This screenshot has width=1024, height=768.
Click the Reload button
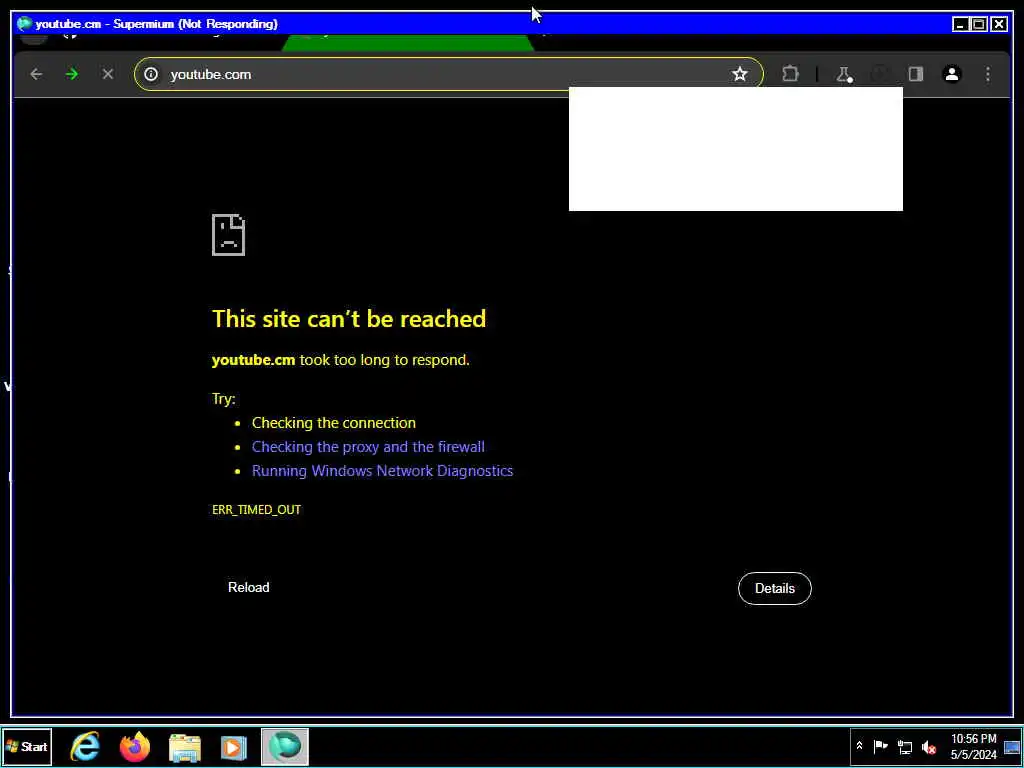click(x=249, y=587)
